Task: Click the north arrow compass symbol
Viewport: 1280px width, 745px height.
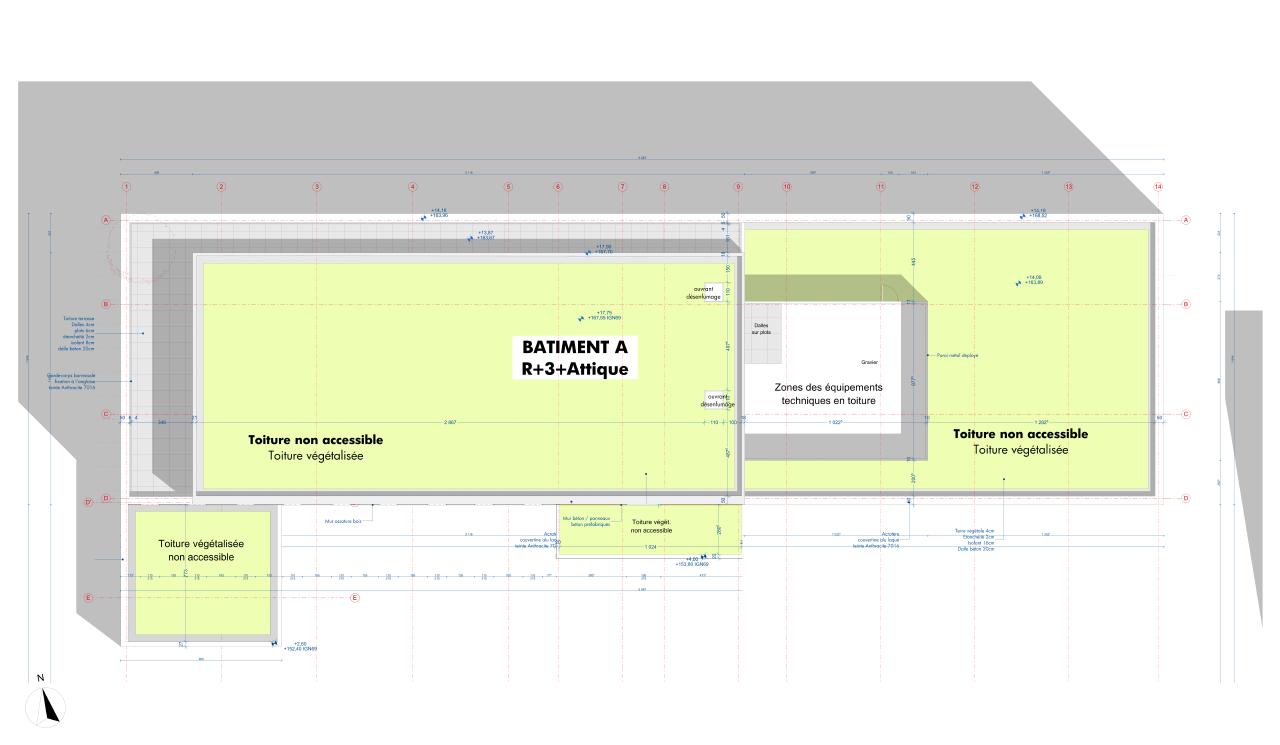Action: coord(48,705)
